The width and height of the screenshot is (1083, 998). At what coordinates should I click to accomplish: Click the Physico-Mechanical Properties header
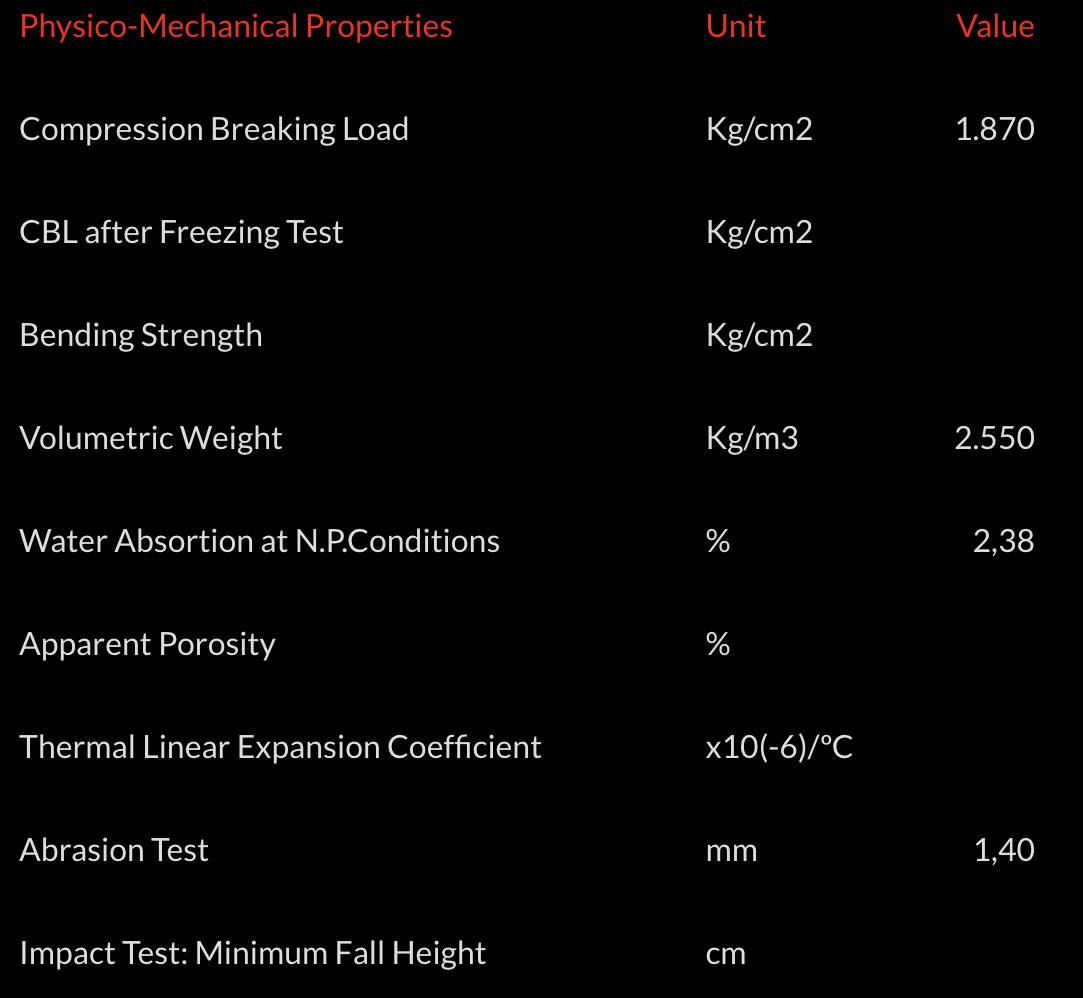[x=236, y=26]
